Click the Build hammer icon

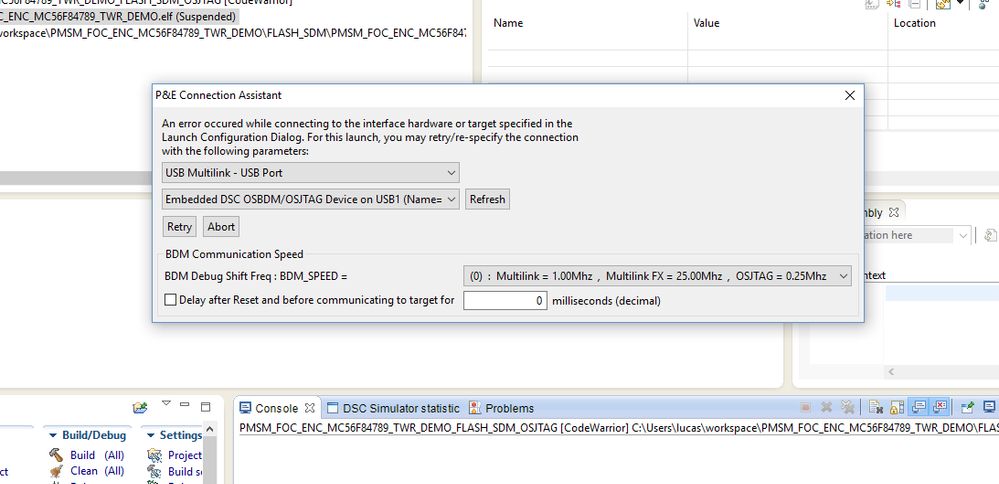point(56,455)
